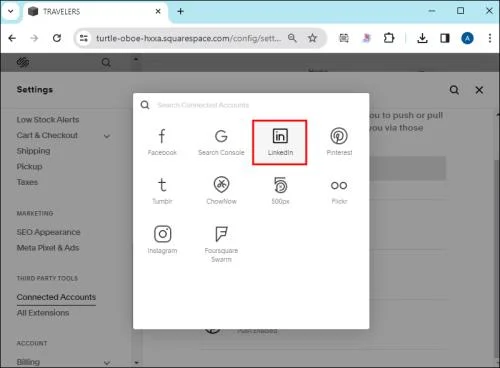Expand the Cart & Checkout section

[x=107, y=136]
